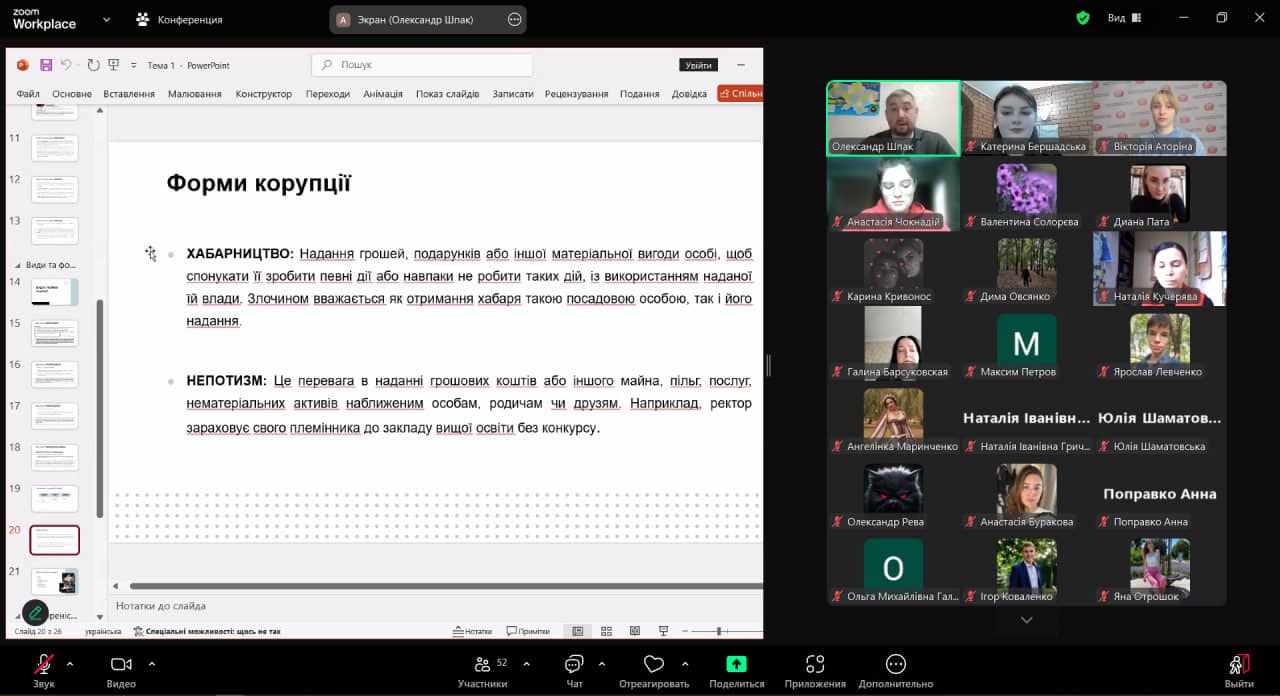Expand participants options arrow
This screenshot has height=696, width=1280.
526,663
